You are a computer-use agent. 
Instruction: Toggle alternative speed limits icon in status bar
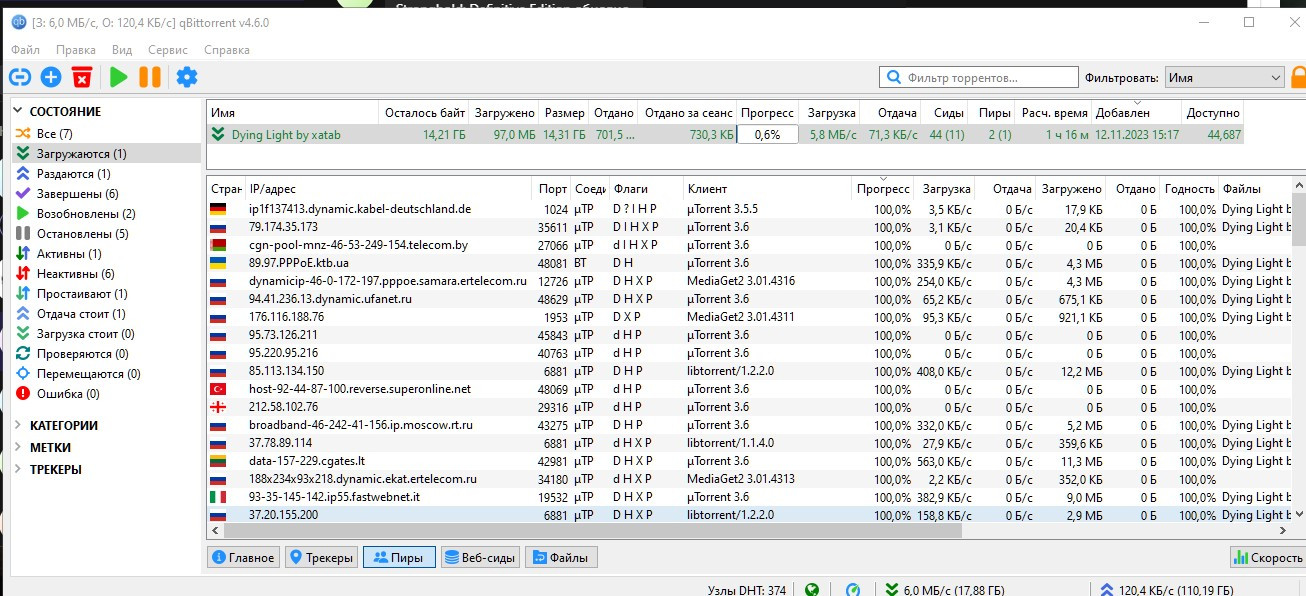coord(853,590)
